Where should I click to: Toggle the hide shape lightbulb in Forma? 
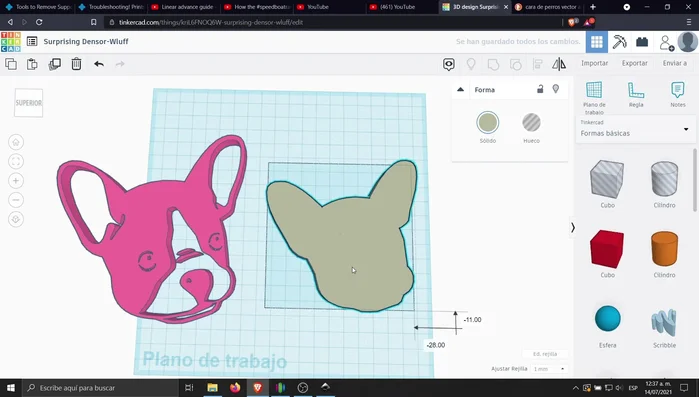point(555,89)
